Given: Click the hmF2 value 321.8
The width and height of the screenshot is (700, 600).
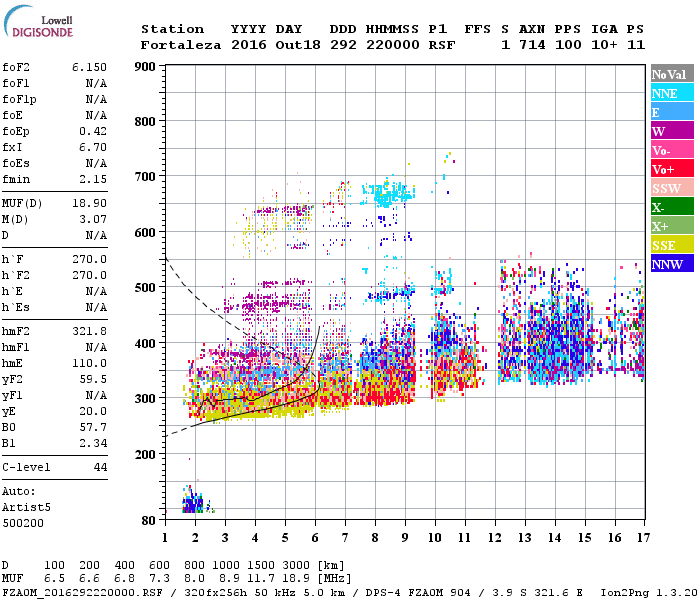Looking at the screenshot, I should pos(89,331).
